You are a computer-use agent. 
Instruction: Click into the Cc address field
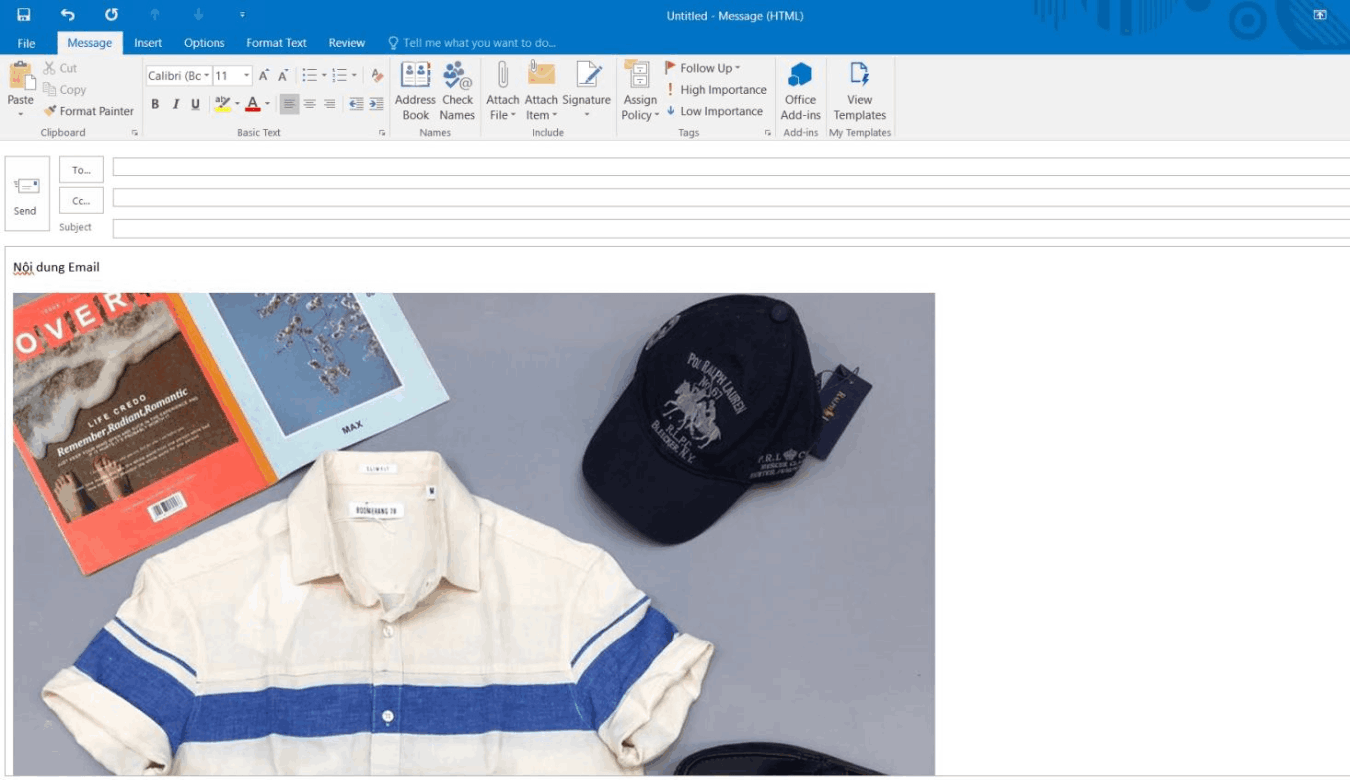click(x=731, y=198)
